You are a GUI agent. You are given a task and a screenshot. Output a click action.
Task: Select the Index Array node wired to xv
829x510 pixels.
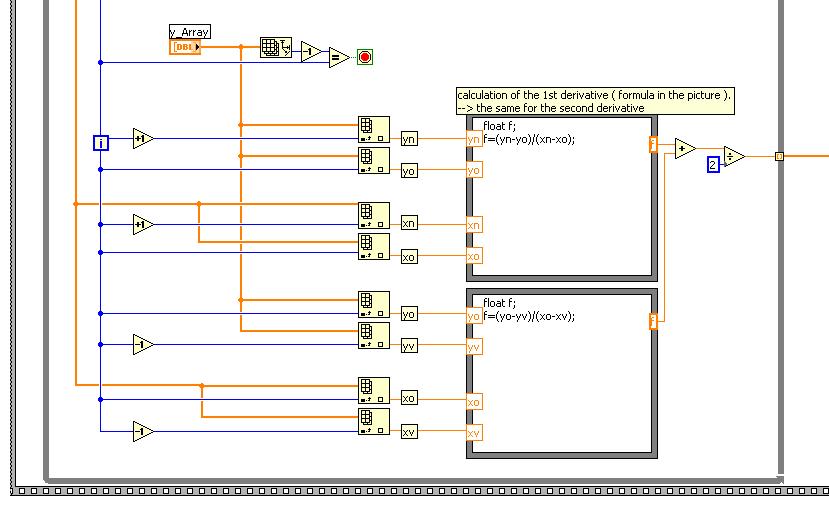(374, 421)
